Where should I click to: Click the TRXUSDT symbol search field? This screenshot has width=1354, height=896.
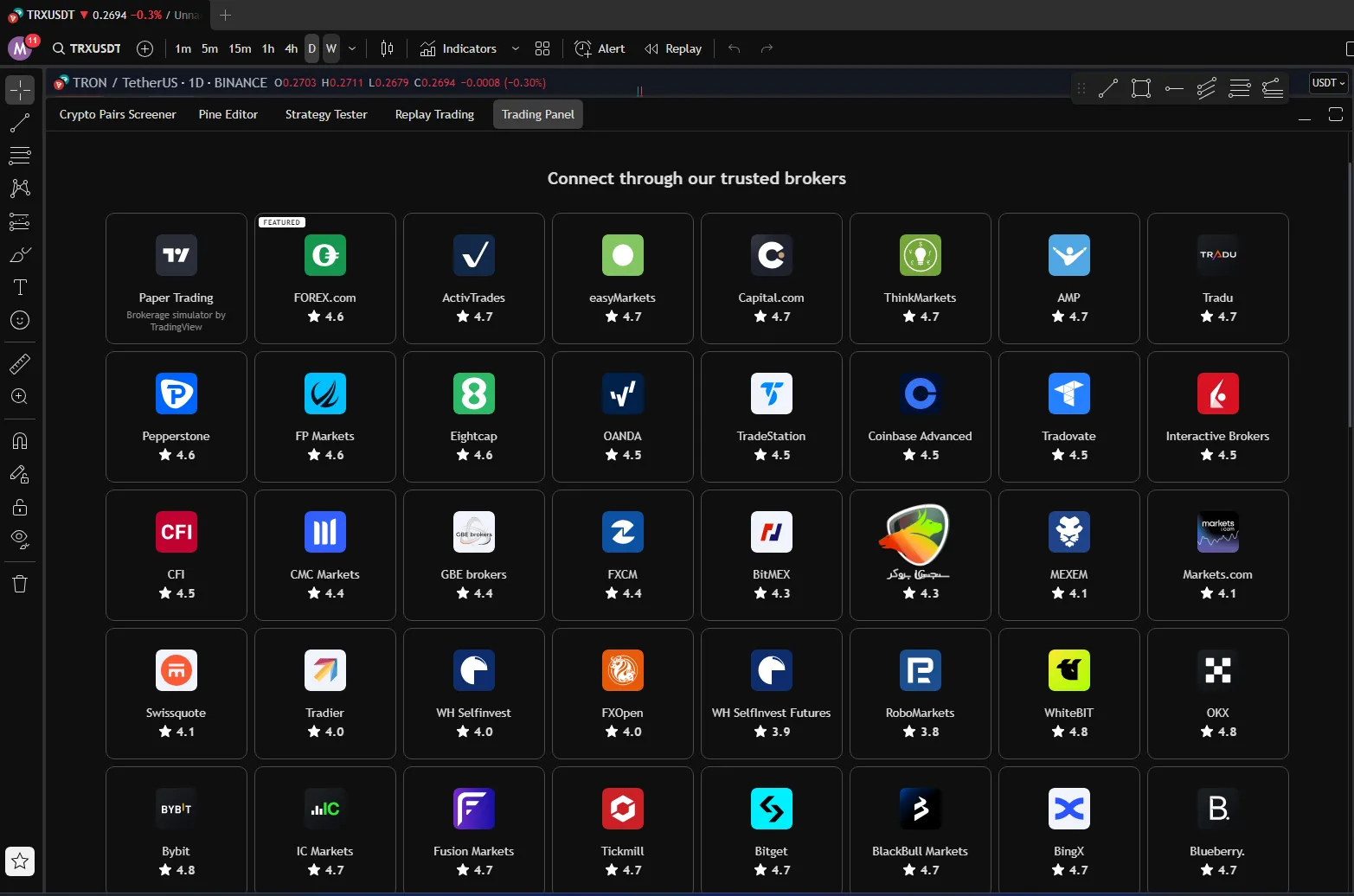[87, 48]
